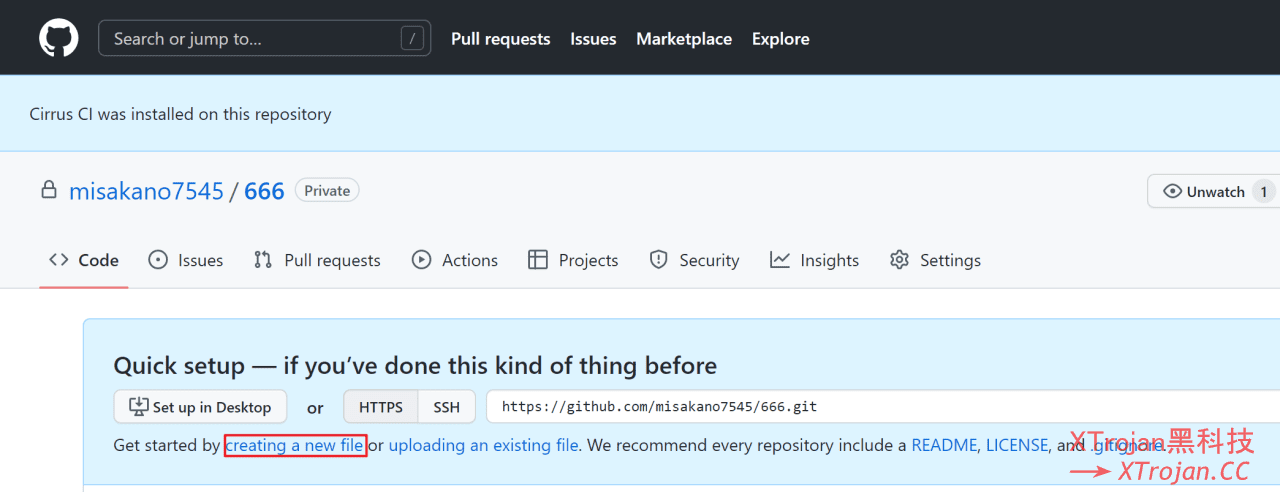The height and width of the screenshot is (492, 1280).
Task: Click the code brackets icon on Code tab
Action: point(59,260)
